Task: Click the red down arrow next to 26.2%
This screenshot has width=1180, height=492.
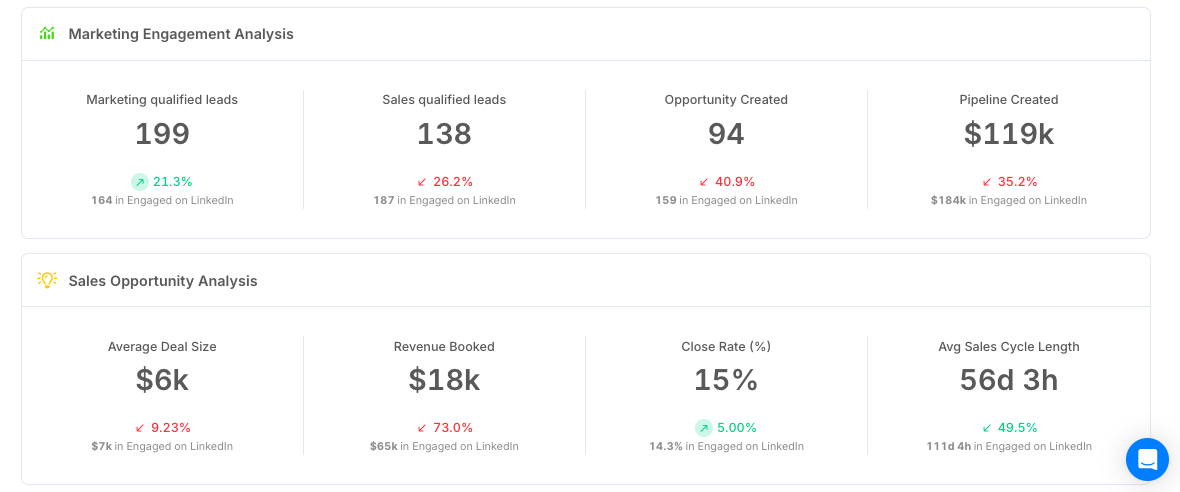Action: [x=421, y=182]
